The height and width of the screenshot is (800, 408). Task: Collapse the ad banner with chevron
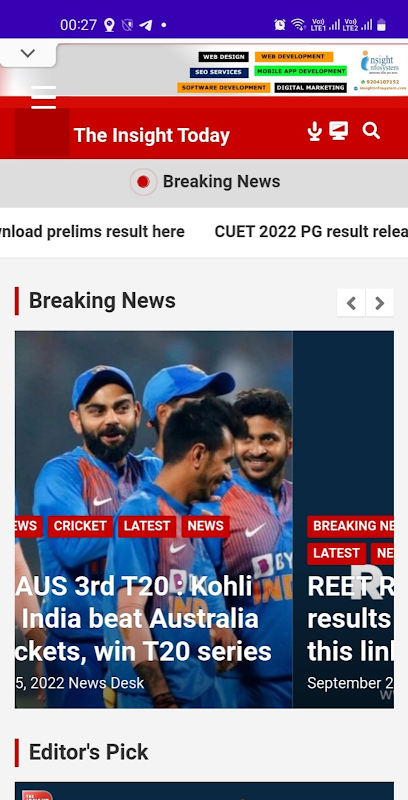(x=28, y=53)
